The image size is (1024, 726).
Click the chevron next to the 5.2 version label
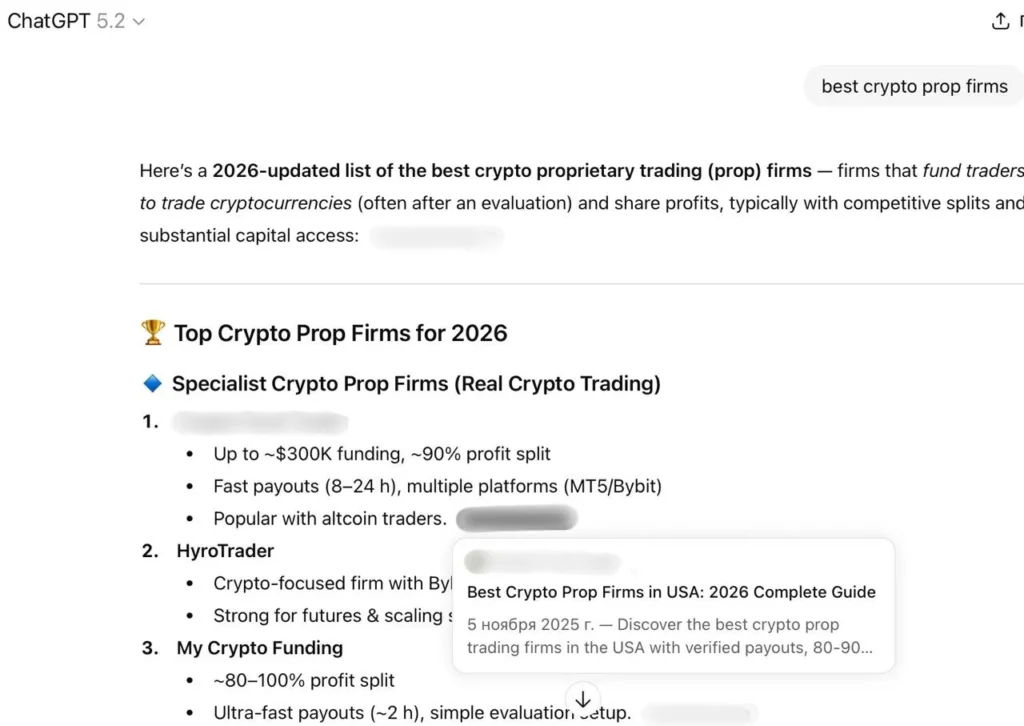pyautogui.click(x=137, y=21)
